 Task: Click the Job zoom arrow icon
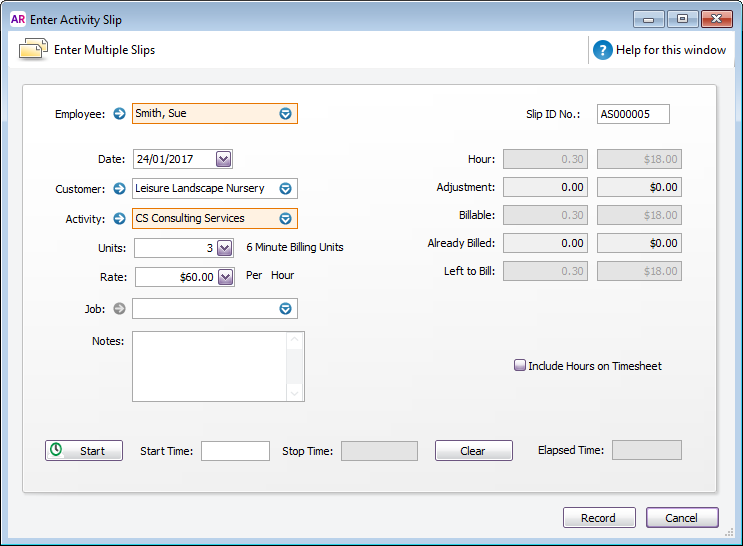pos(120,309)
